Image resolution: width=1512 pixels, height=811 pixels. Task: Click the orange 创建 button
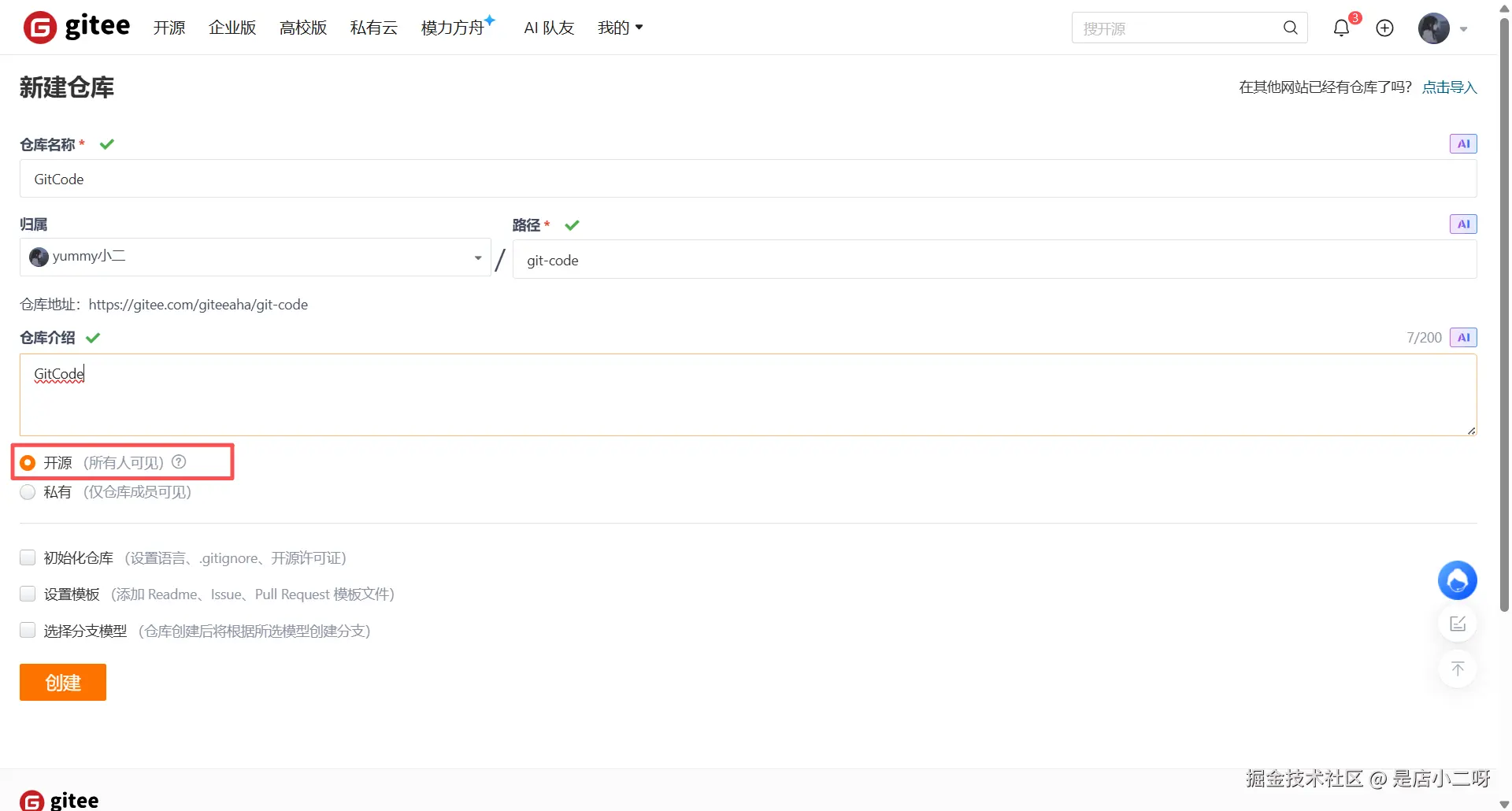(63, 682)
